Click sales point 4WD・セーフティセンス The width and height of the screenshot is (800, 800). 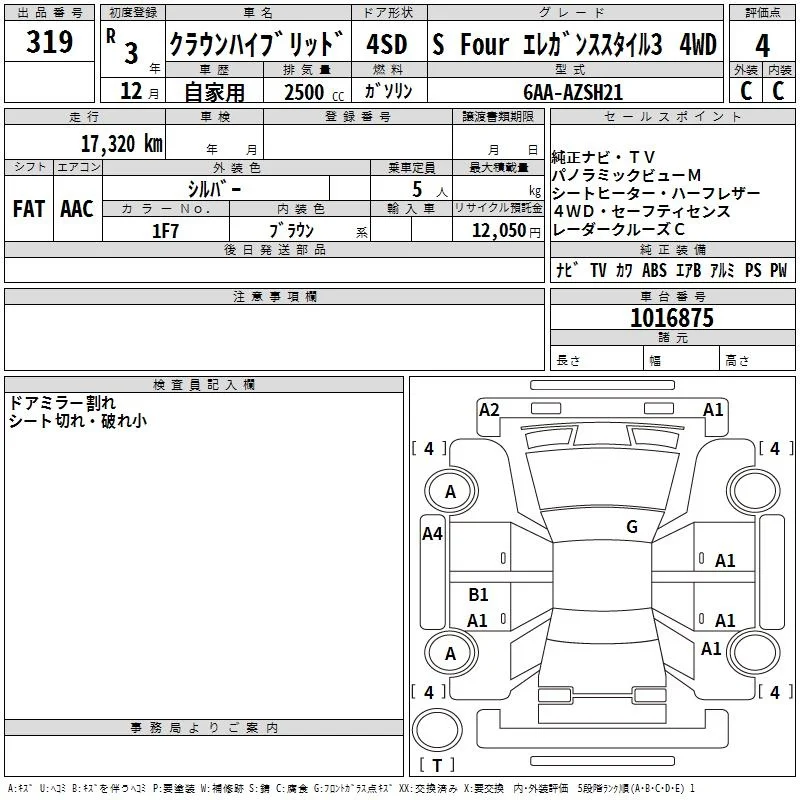(642, 211)
